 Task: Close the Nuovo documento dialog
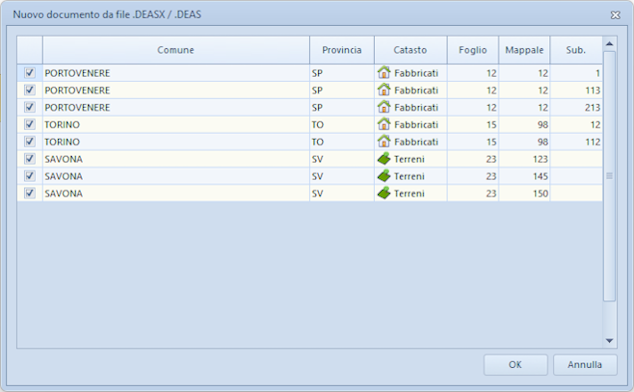click(x=615, y=15)
